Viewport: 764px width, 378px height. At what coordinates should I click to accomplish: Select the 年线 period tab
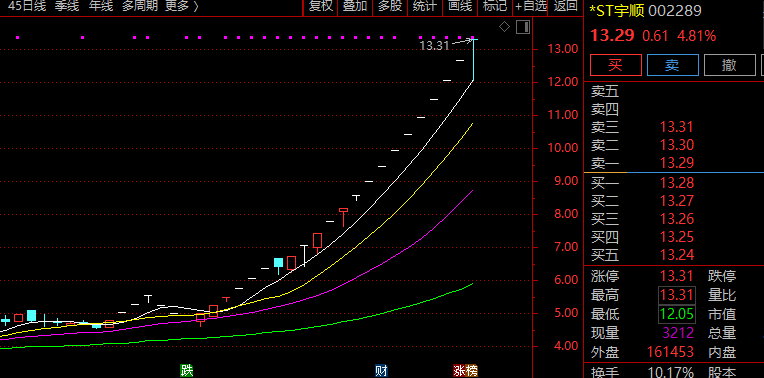101,6
